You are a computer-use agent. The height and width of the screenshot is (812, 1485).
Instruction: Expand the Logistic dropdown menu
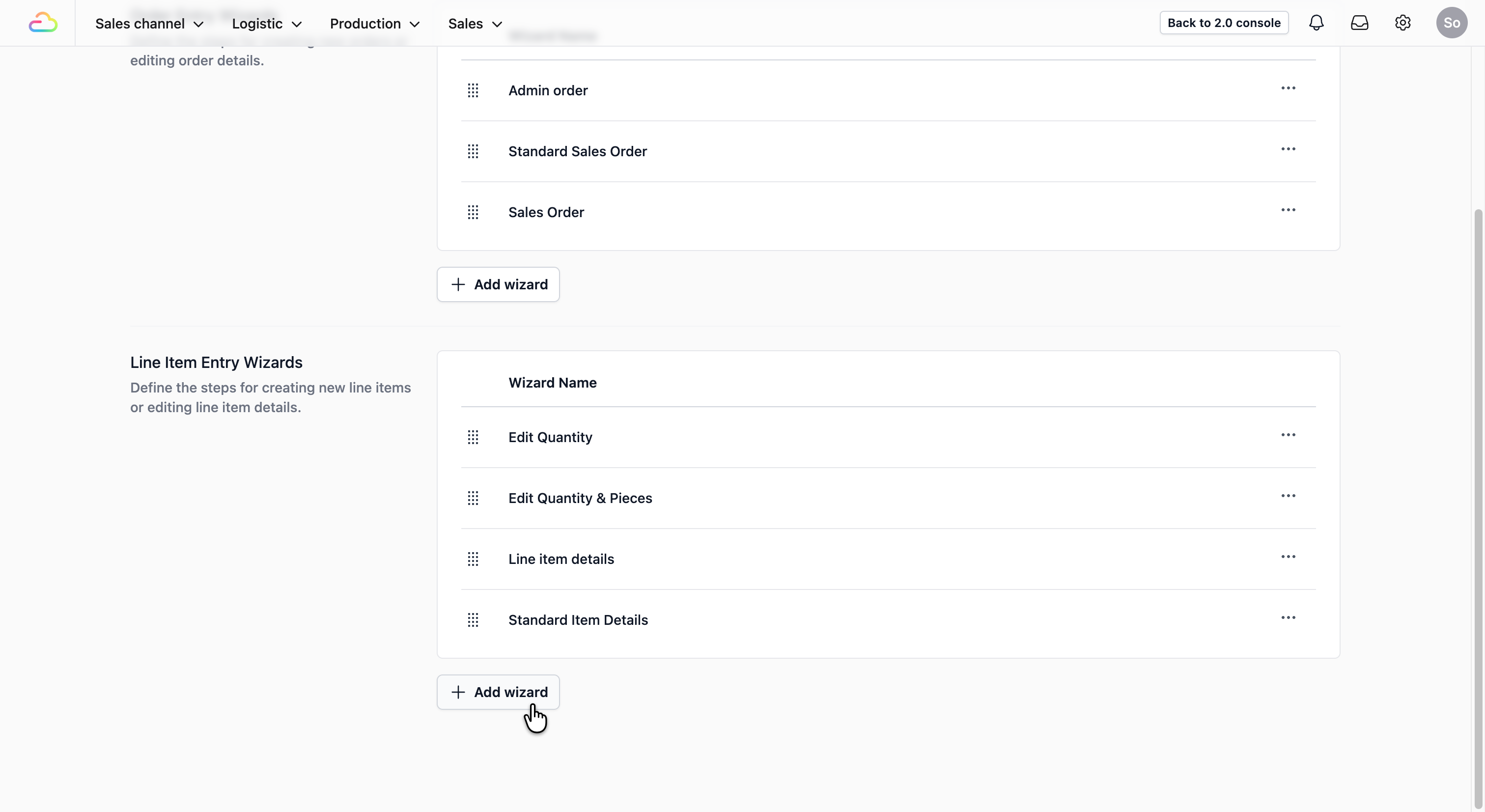click(267, 24)
